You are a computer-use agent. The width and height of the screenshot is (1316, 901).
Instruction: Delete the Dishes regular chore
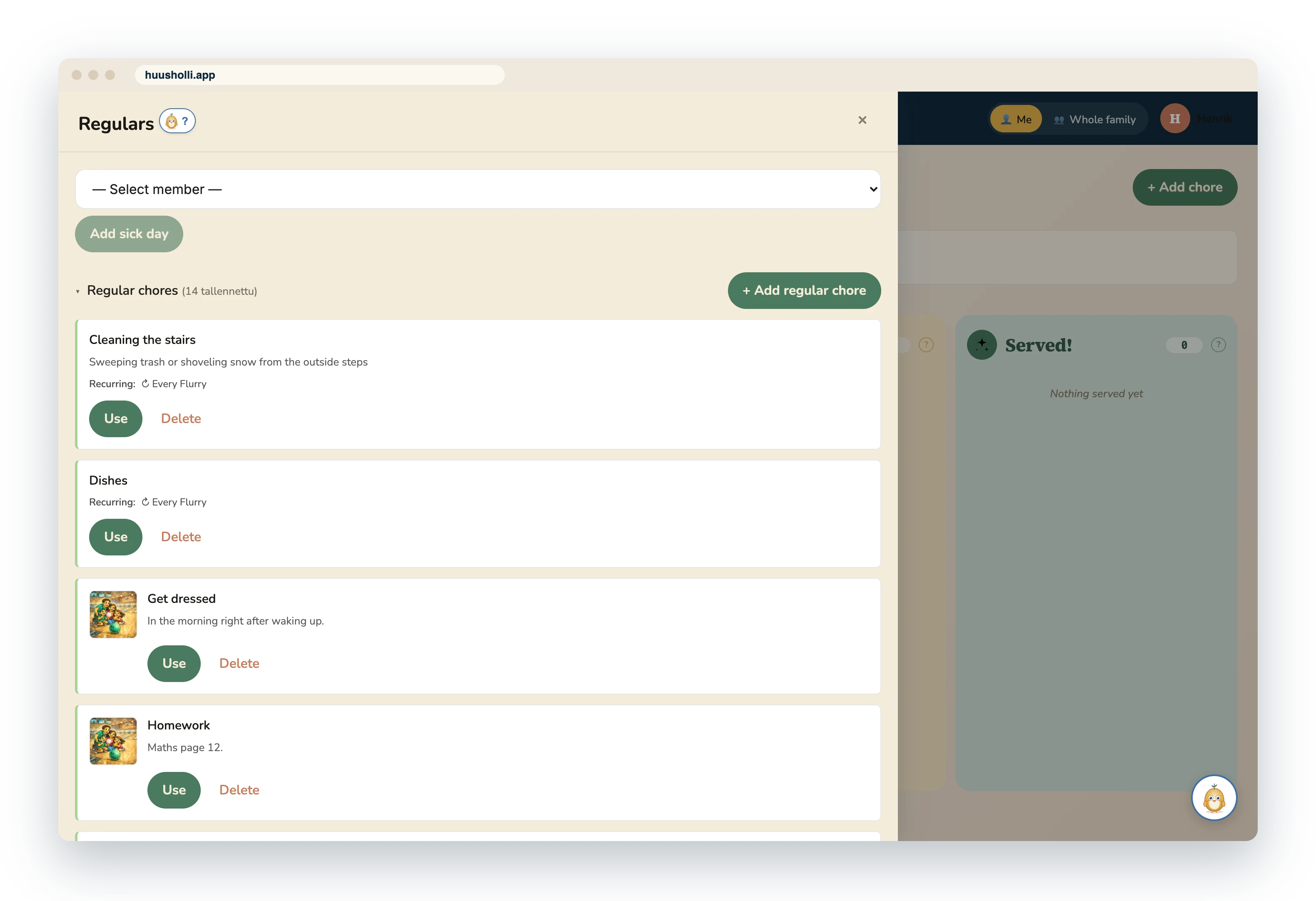point(181,537)
